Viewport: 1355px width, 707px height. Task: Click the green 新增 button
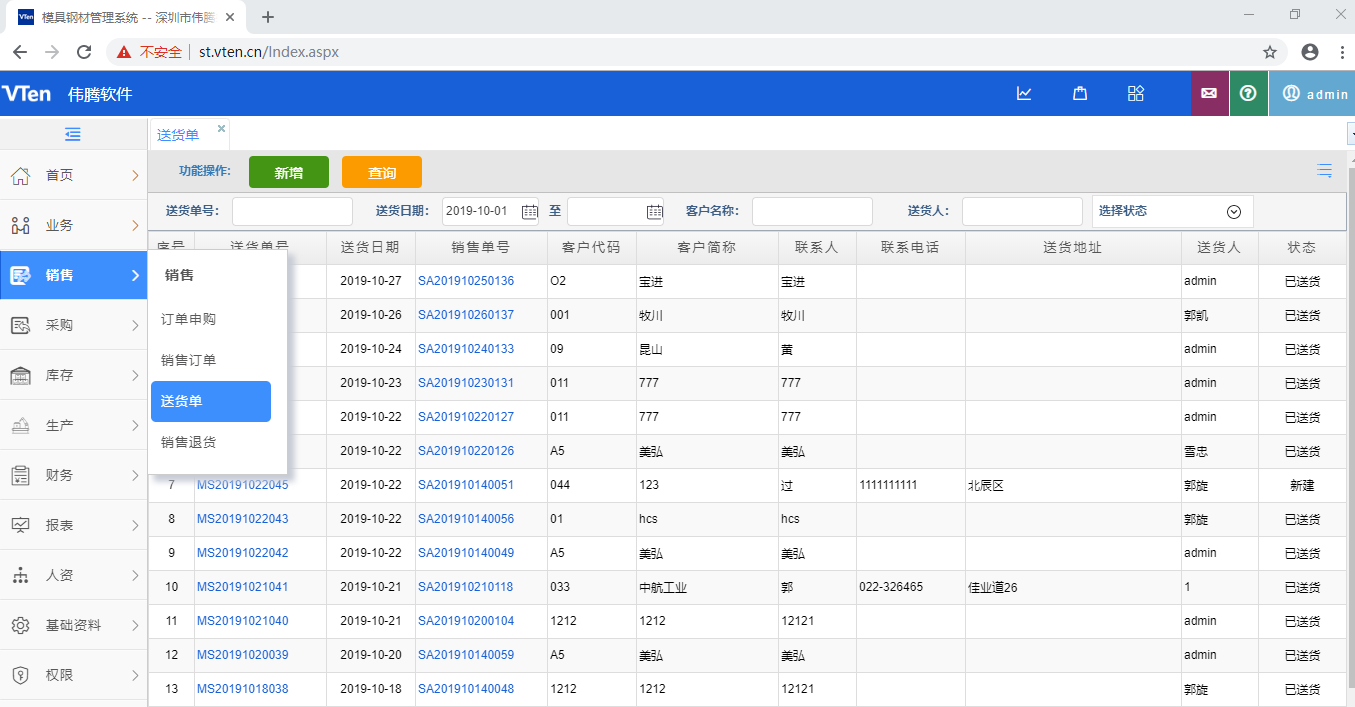(x=288, y=172)
